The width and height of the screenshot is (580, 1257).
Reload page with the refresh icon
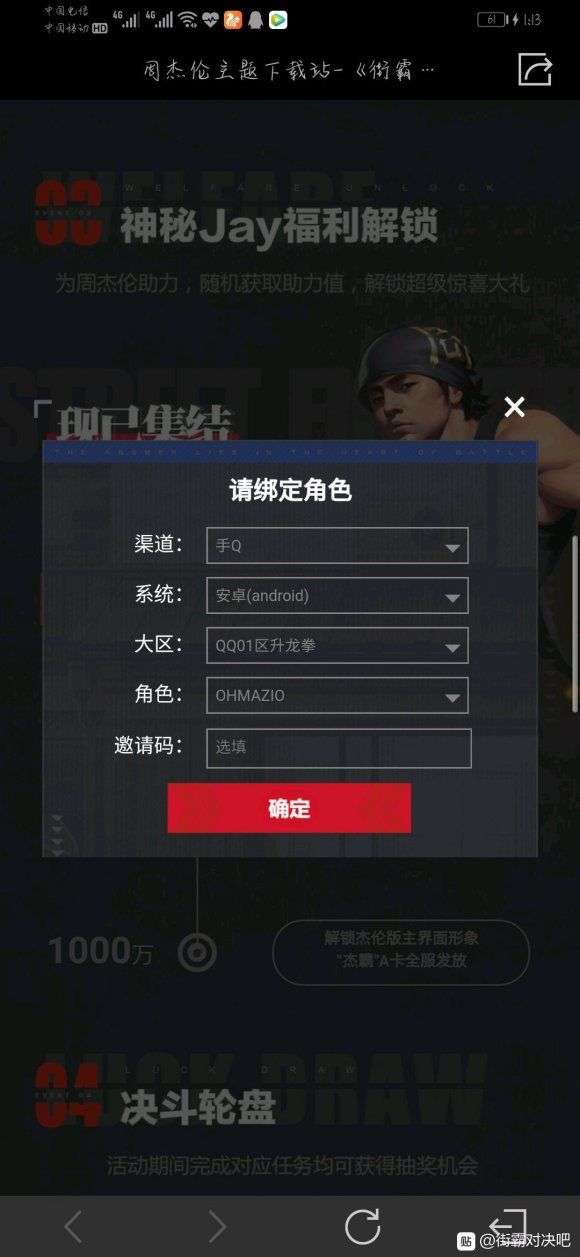362,1226
